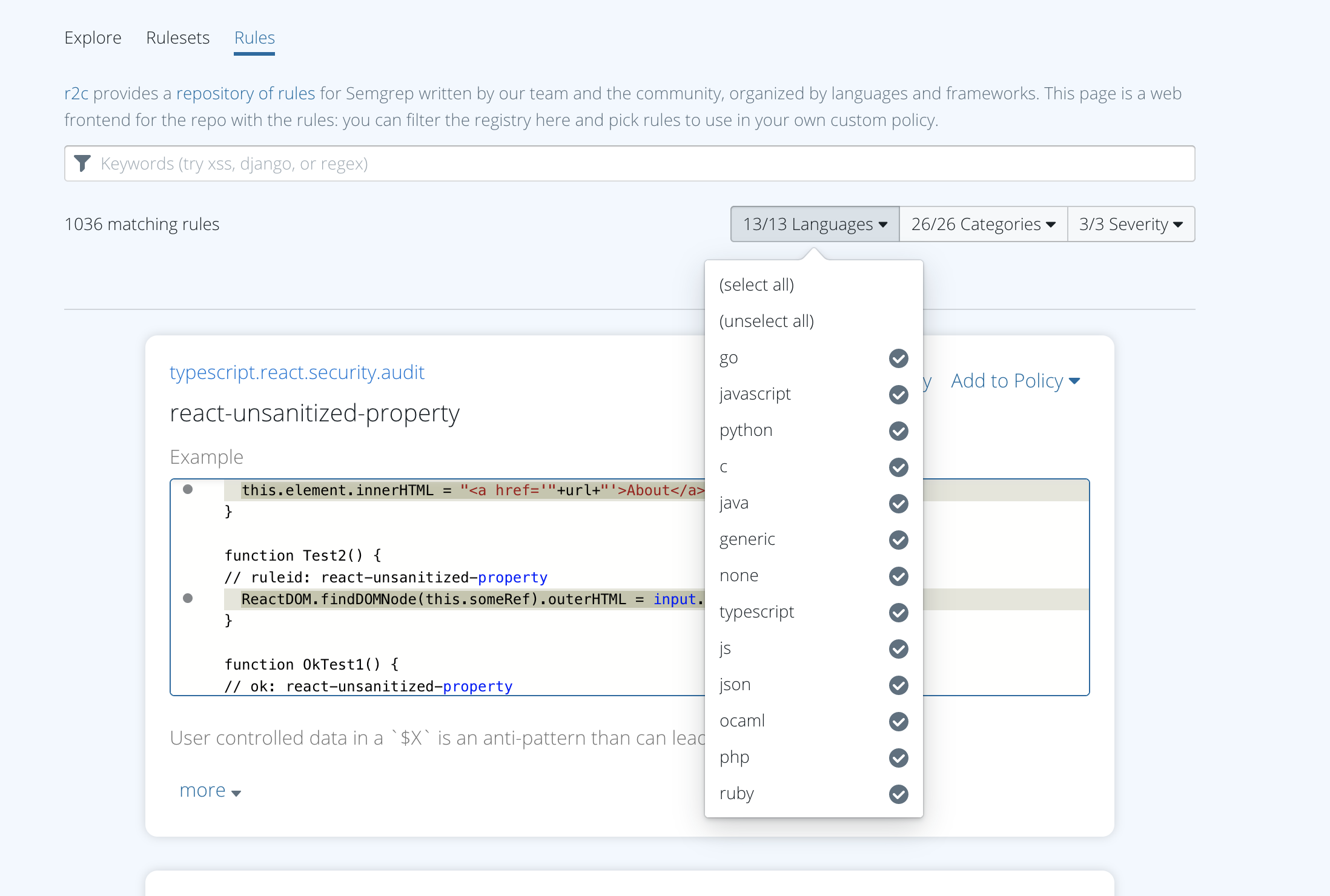This screenshot has width=1330, height=896.
Task: Uncheck the go language checkmark
Action: tap(898, 358)
